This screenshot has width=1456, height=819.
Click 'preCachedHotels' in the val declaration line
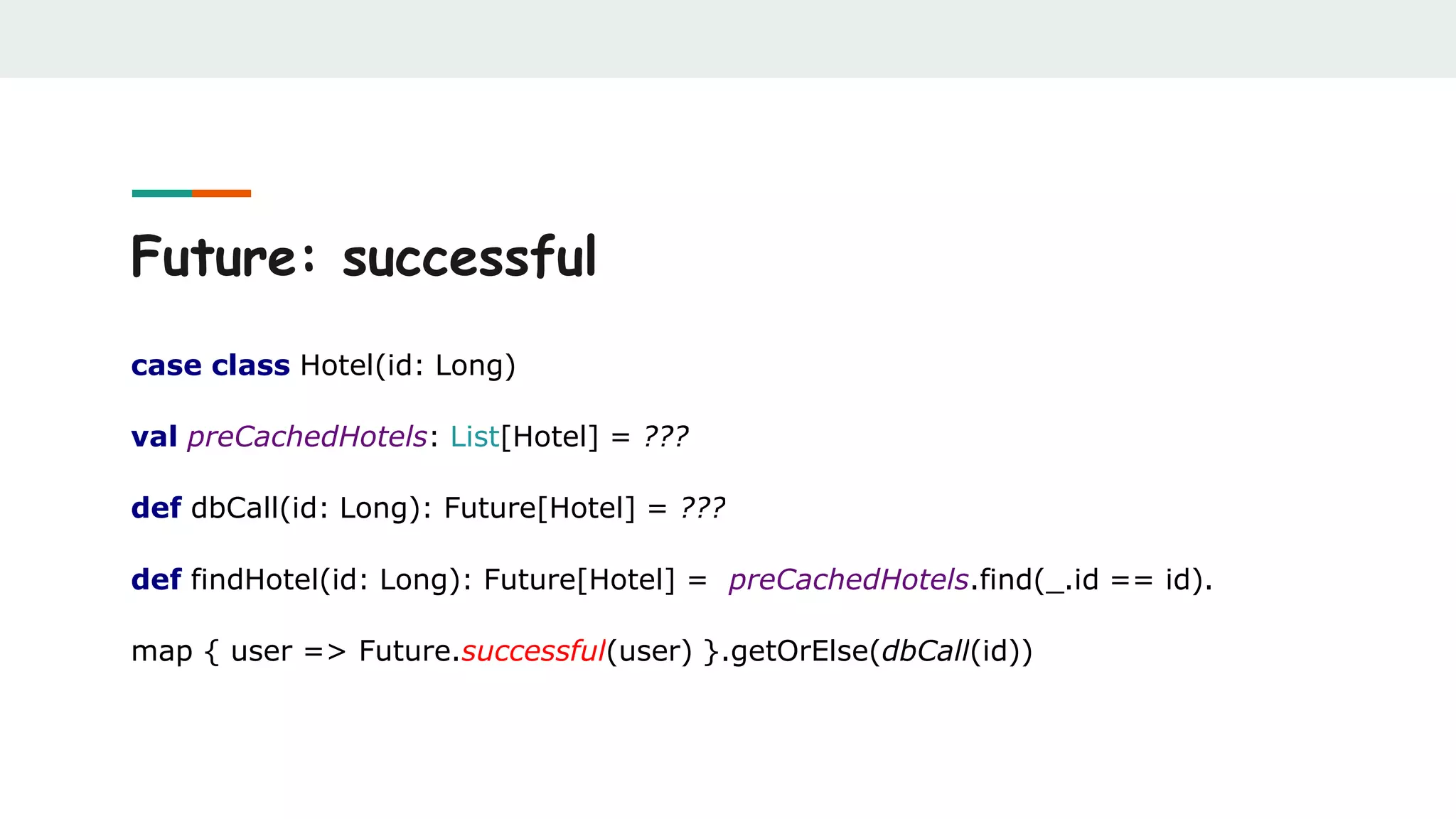coord(306,437)
